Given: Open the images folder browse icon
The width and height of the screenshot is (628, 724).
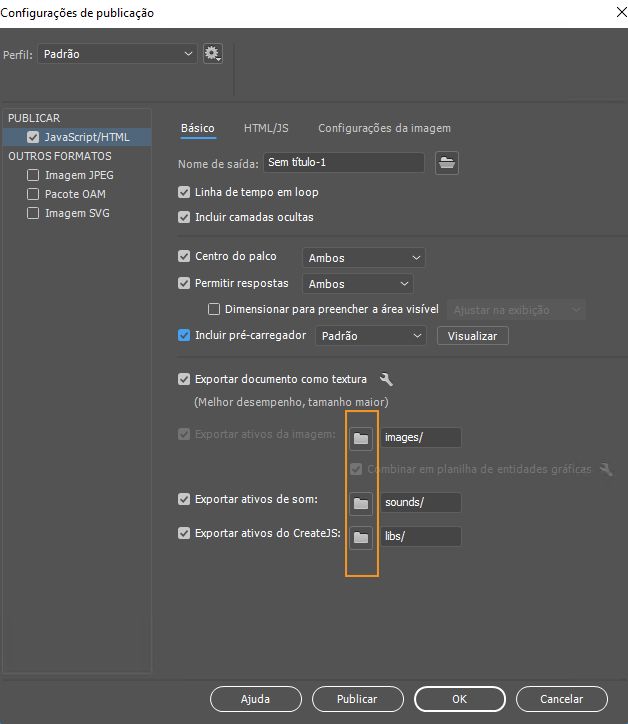Looking at the screenshot, I should [x=361, y=438].
